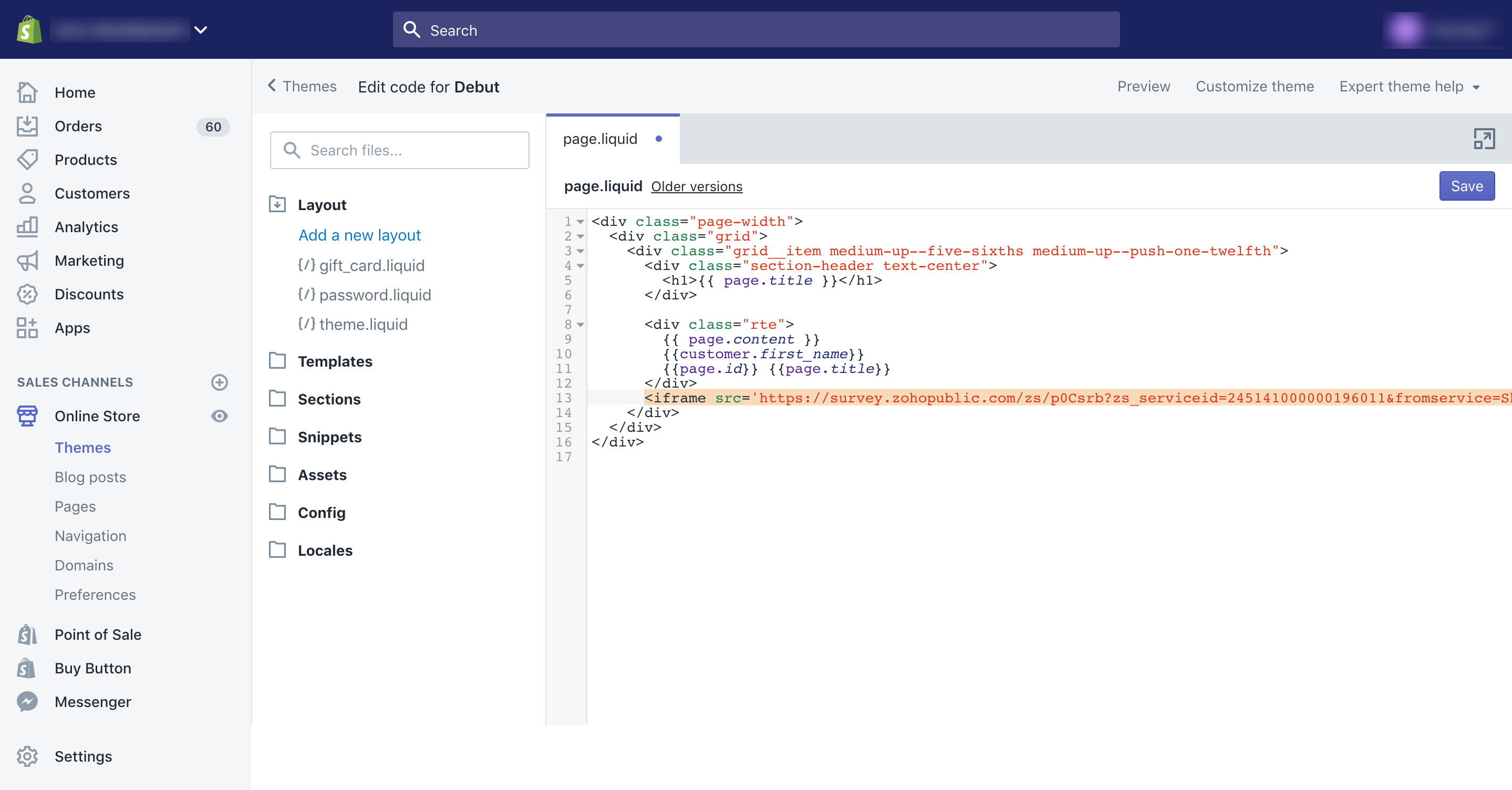The height and width of the screenshot is (790, 1512).
Task: Open Messenger channel icon
Action: 27,702
